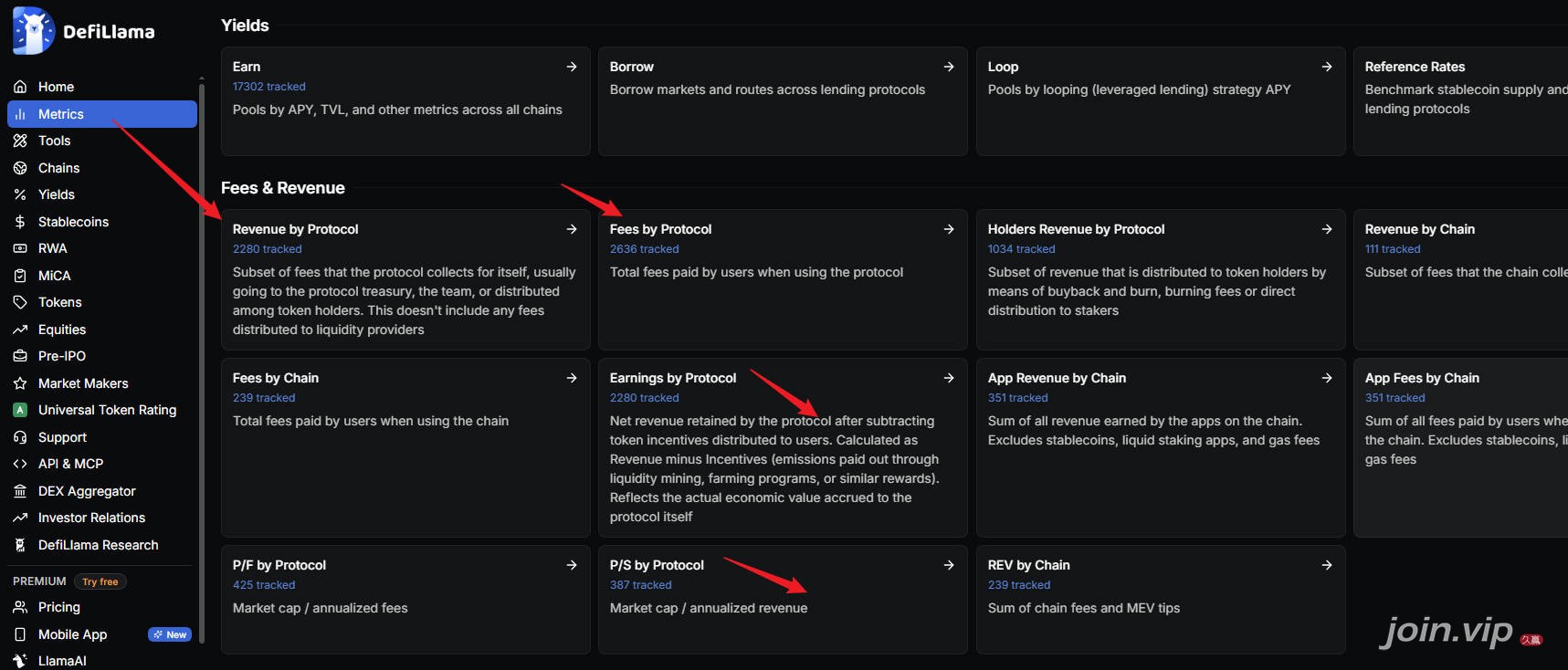Open Tokens in the sidebar

click(102, 302)
